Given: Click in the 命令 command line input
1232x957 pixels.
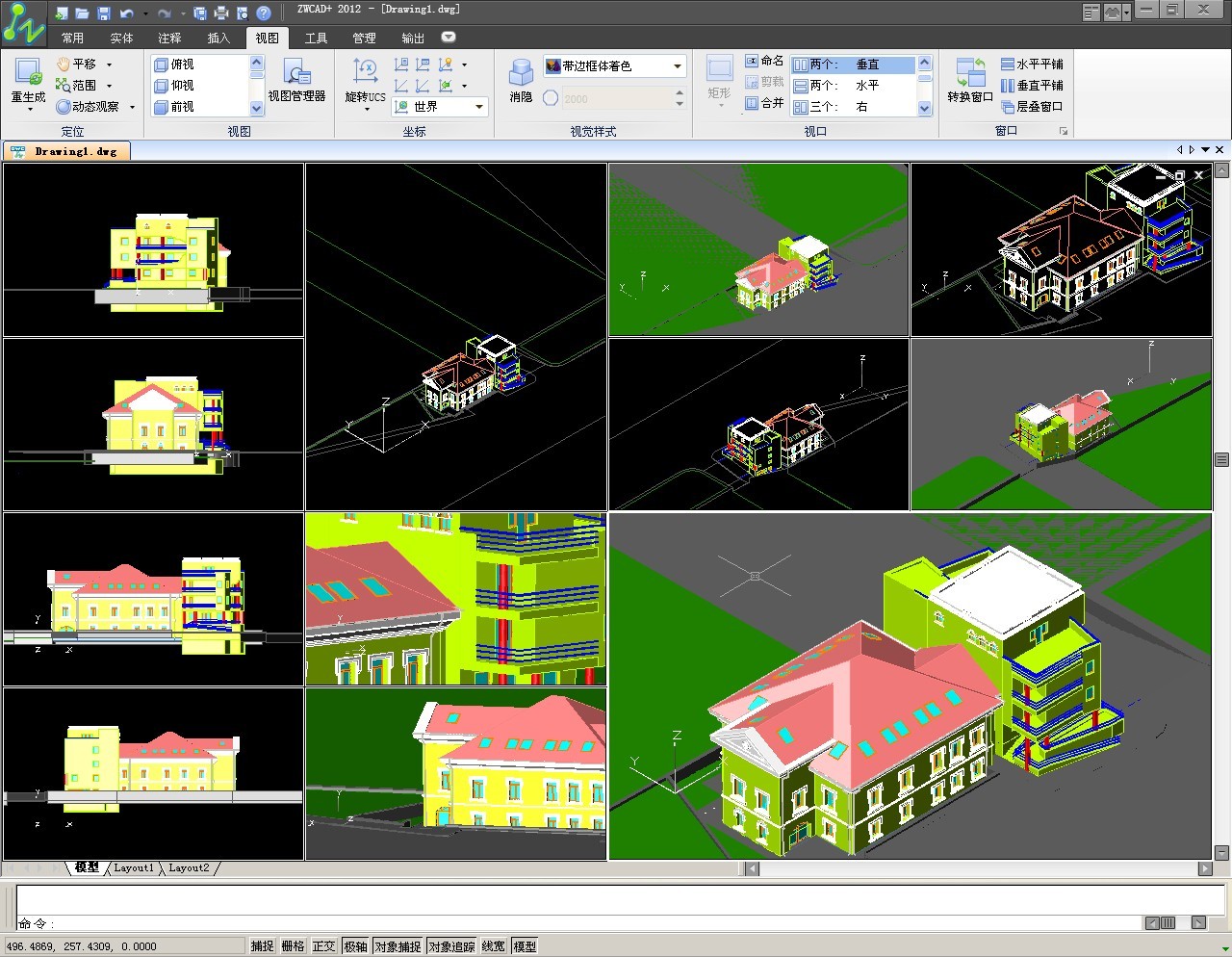Looking at the screenshot, I should point(577,923).
